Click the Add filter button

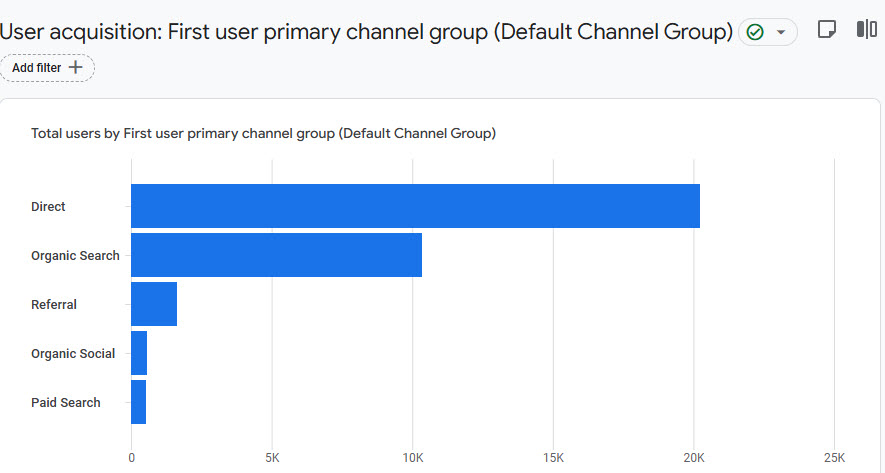coord(47,68)
